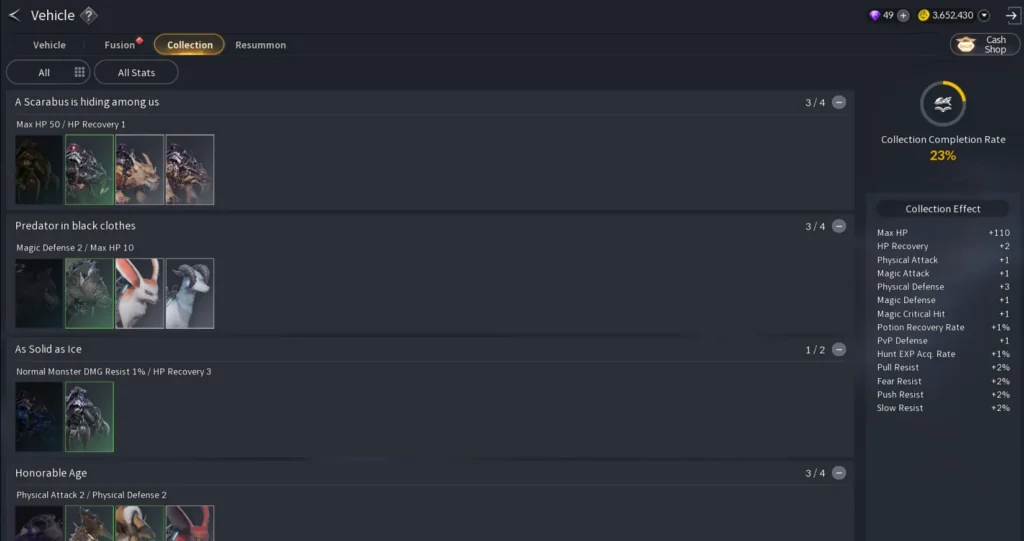Collapse the 'Honorable Age' collection
The height and width of the screenshot is (541, 1024).
pyautogui.click(x=839, y=472)
